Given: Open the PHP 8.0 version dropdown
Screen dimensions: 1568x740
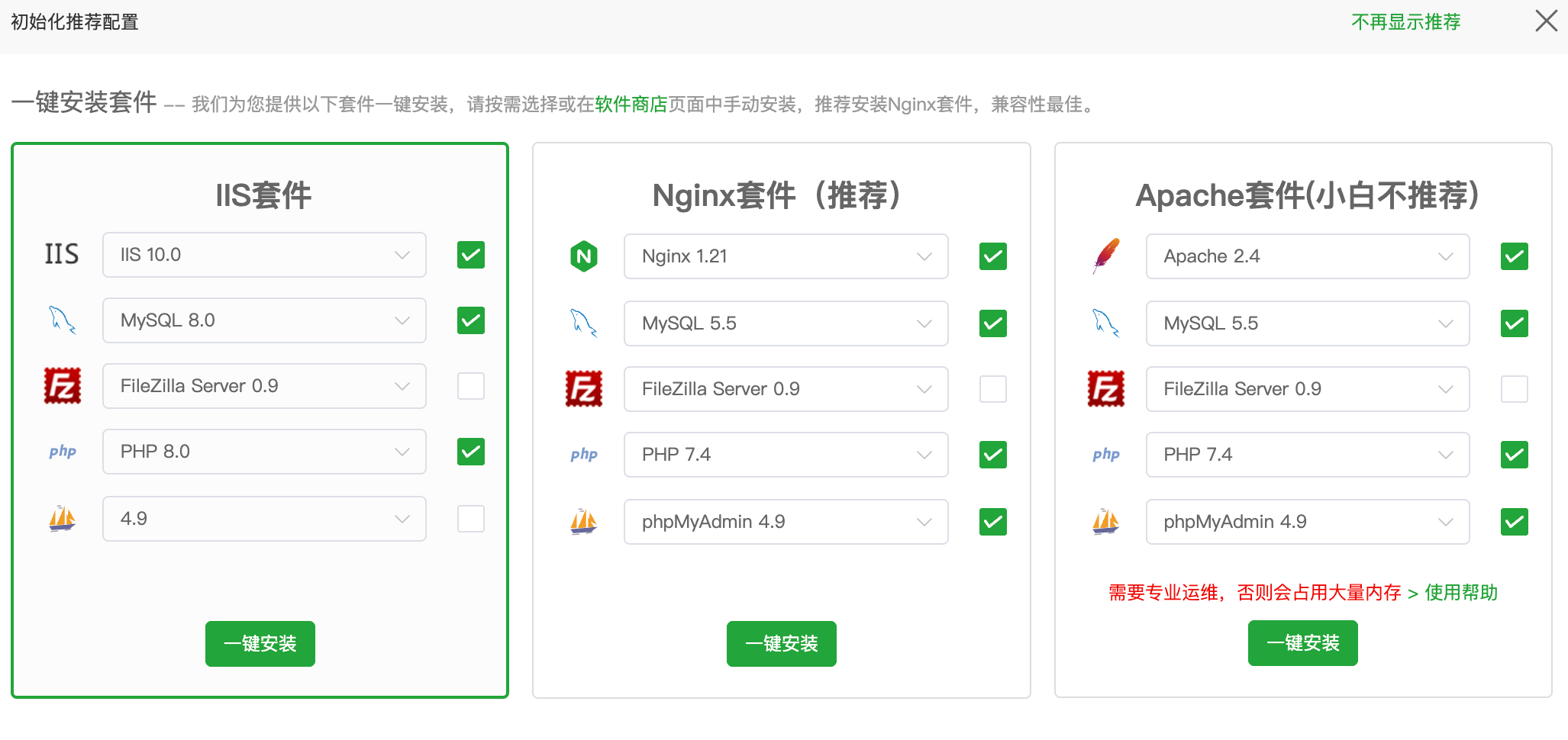Looking at the screenshot, I should 264,452.
